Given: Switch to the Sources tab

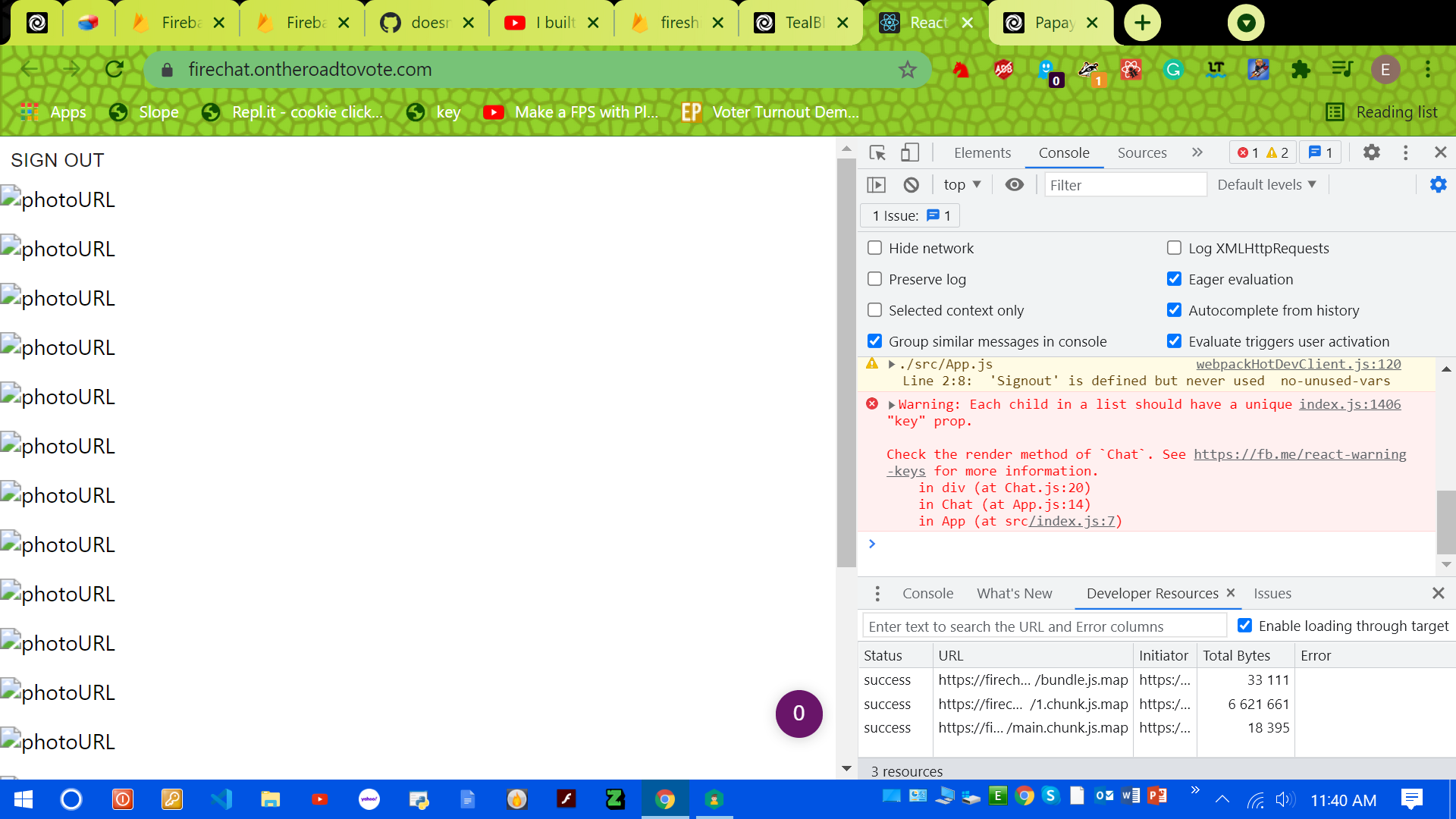Looking at the screenshot, I should click(x=1141, y=152).
